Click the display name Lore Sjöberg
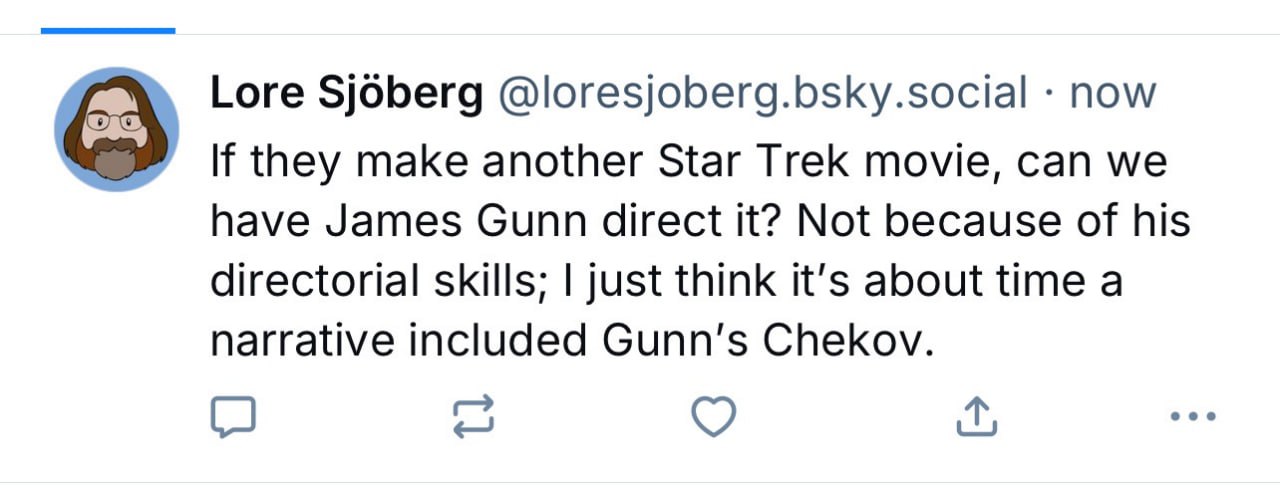 (x=346, y=94)
